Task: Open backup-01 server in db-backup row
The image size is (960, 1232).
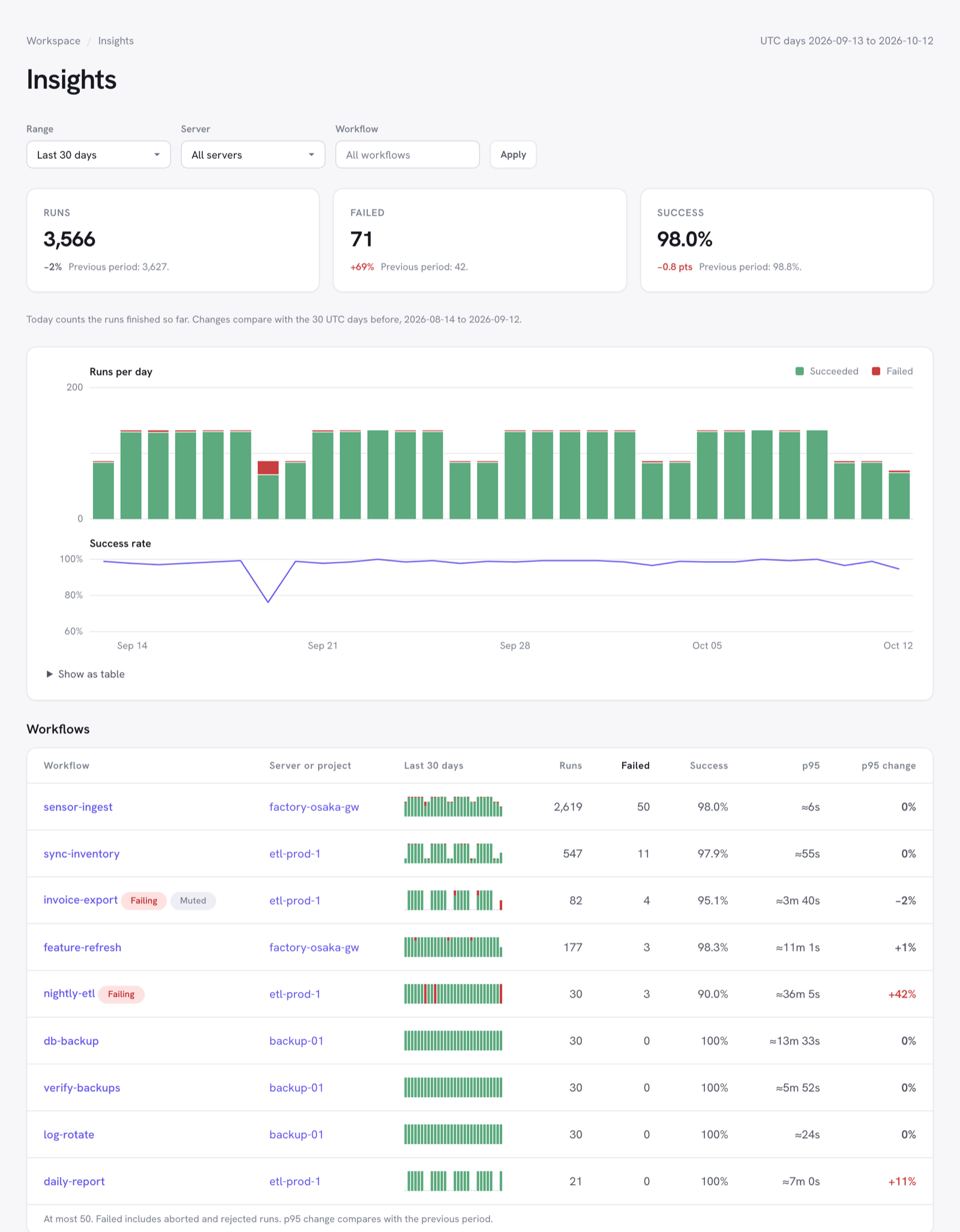Action: pos(296,1041)
